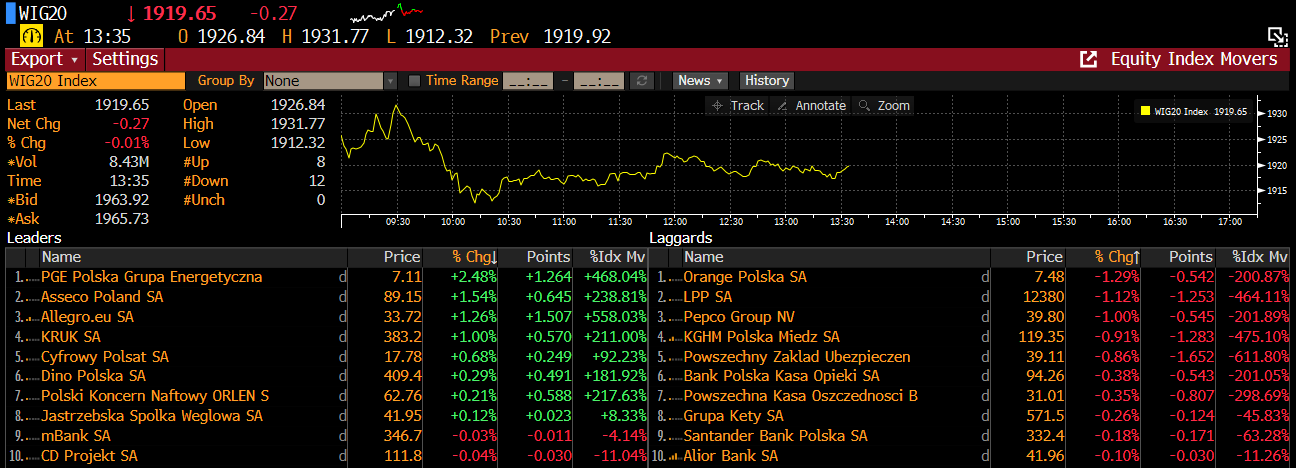1296x468 pixels.
Task: Select Alior Bank SA row
Action: pyautogui.click(x=970, y=456)
